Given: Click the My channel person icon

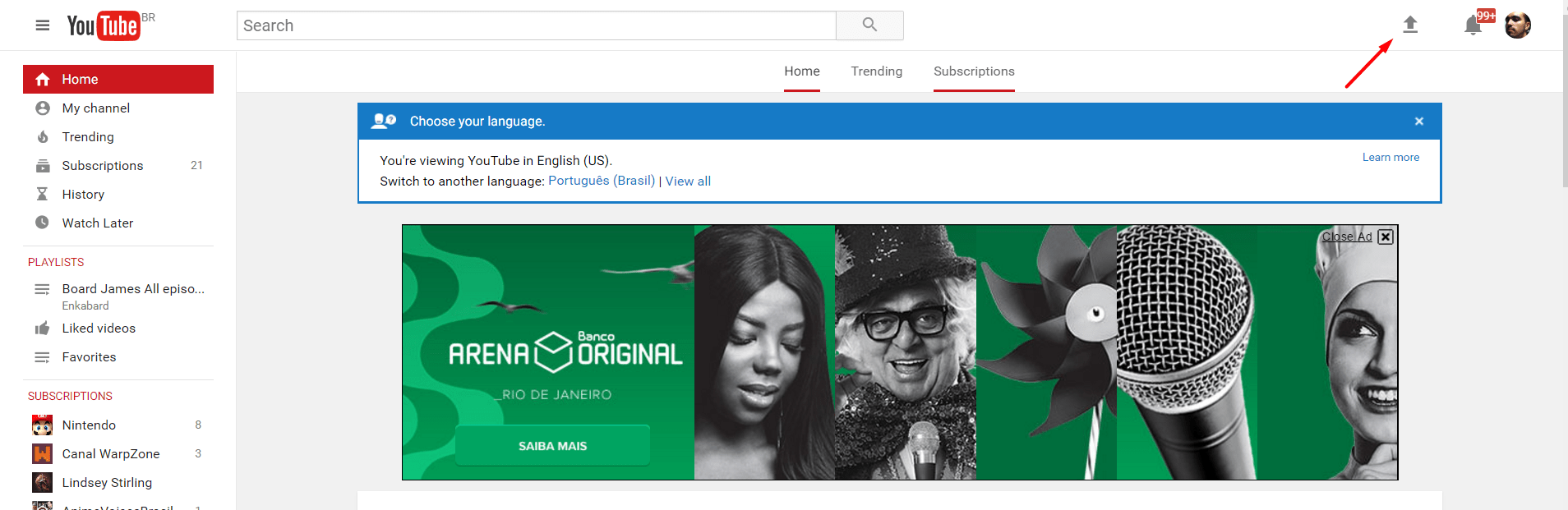Looking at the screenshot, I should (x=43, y=108).
